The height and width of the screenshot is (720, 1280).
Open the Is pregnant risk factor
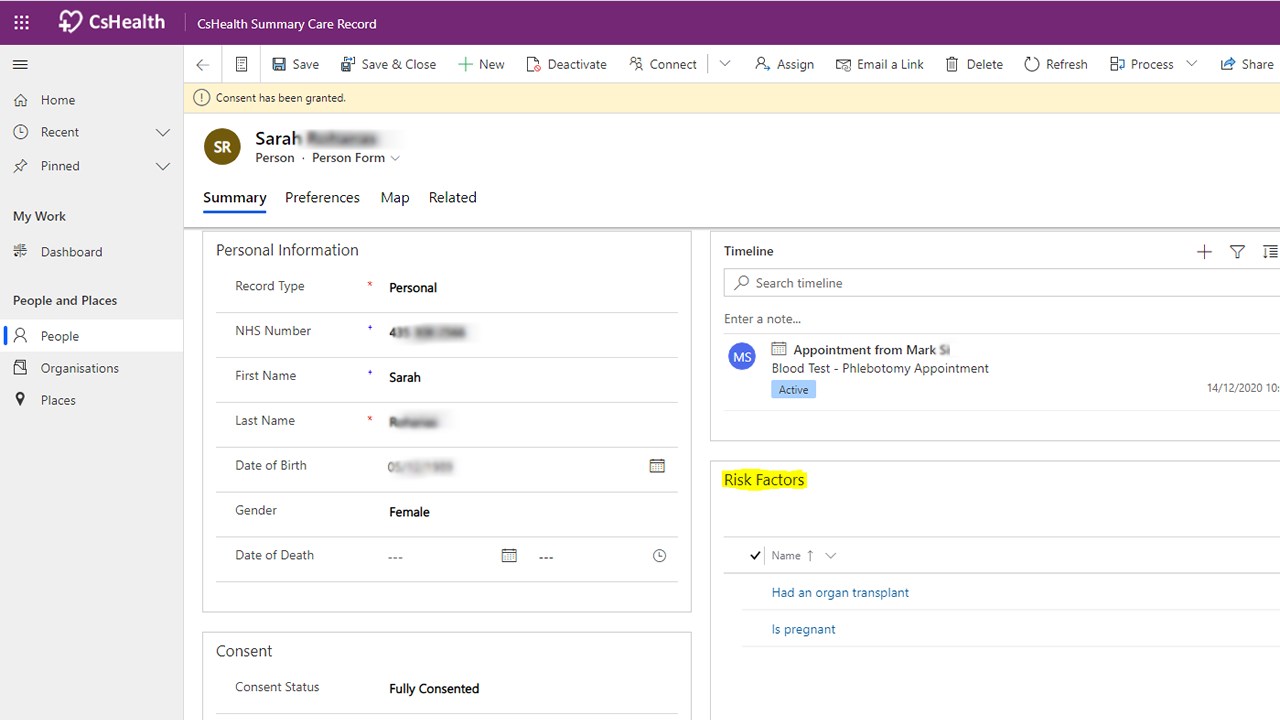[x=803, y=630]
